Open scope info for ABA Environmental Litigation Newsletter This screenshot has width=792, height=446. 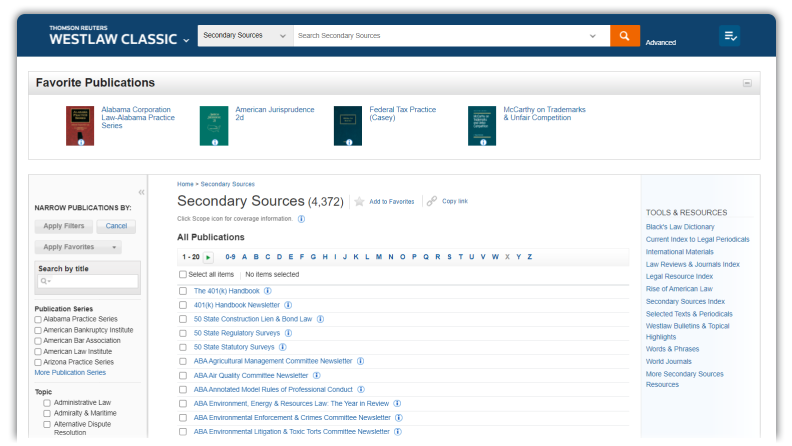398,432
